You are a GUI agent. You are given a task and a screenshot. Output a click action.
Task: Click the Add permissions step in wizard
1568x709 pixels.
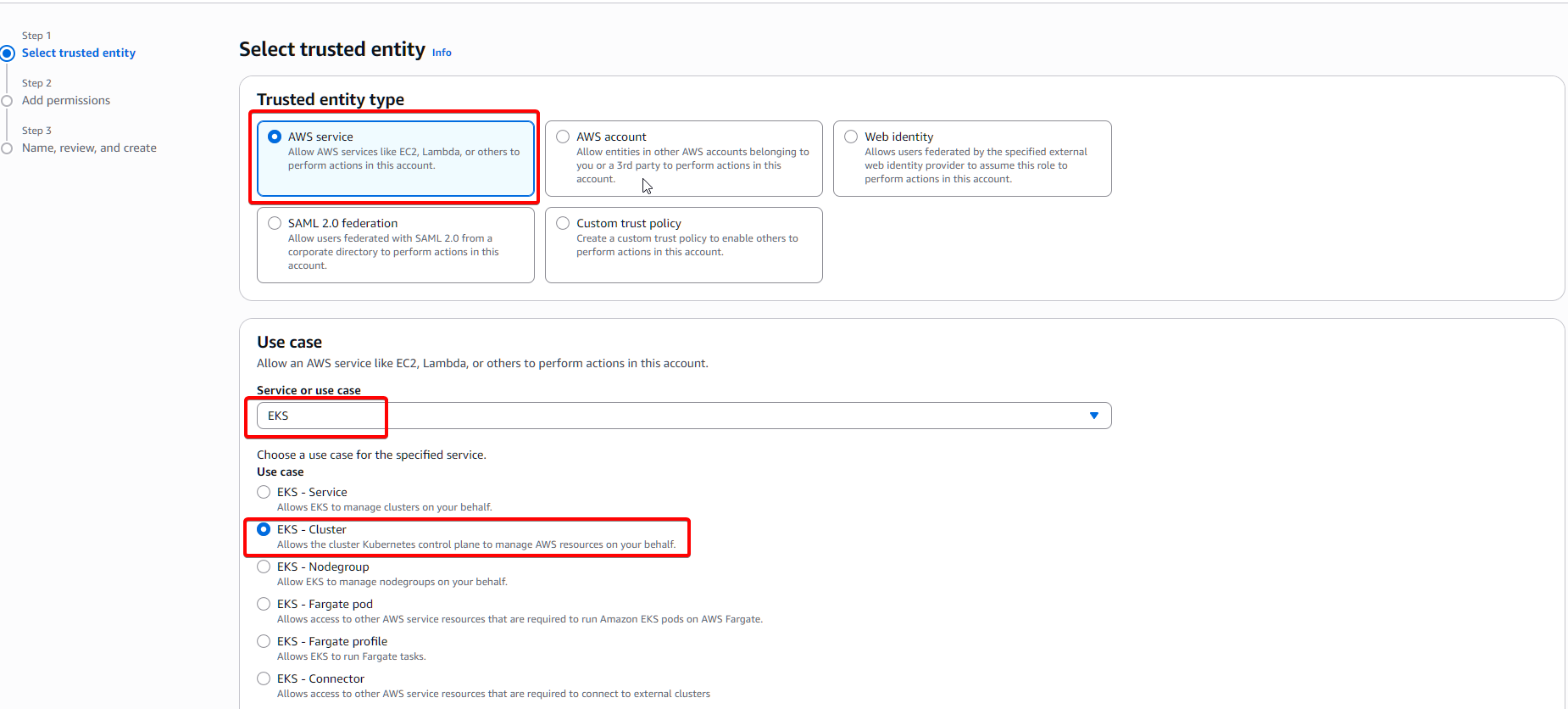[x=66, y=100]
